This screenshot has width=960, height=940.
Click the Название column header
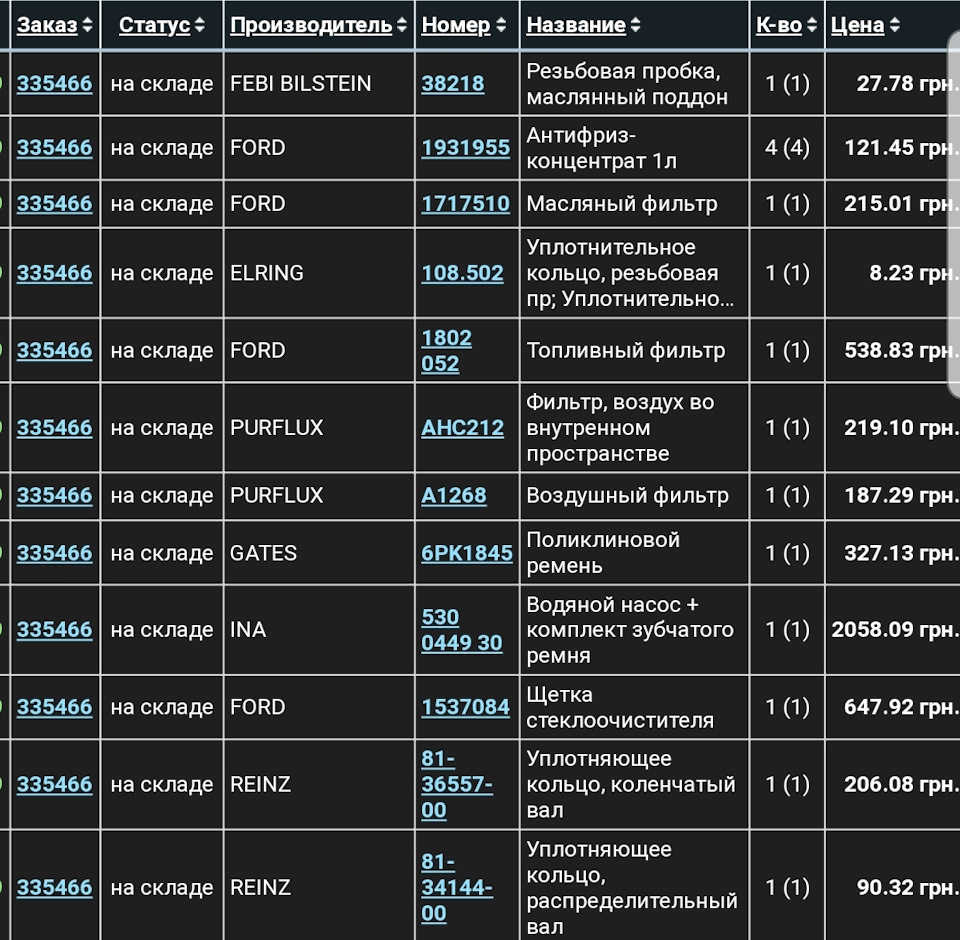pos(576,24)
